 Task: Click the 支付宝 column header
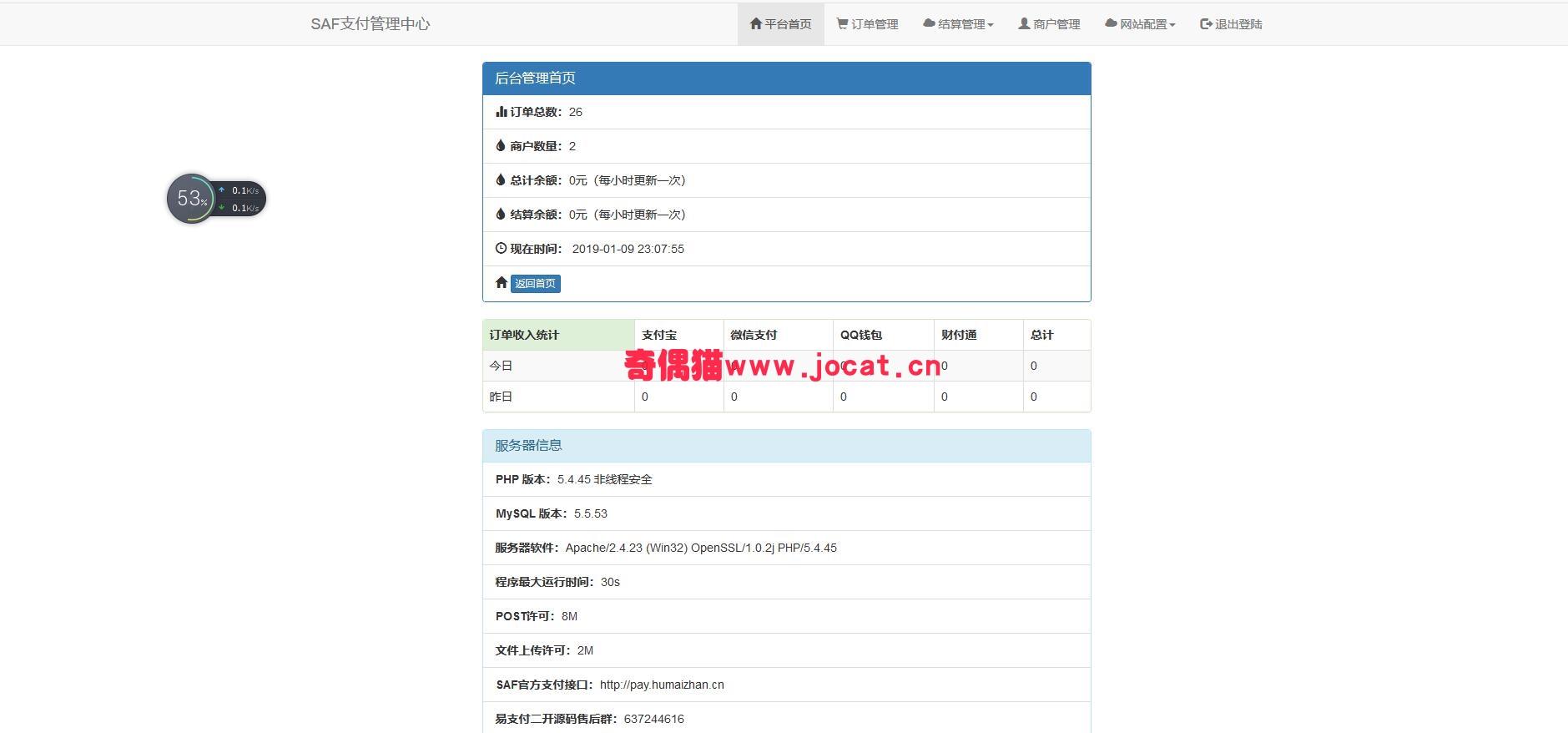click(x=679, y=335)
